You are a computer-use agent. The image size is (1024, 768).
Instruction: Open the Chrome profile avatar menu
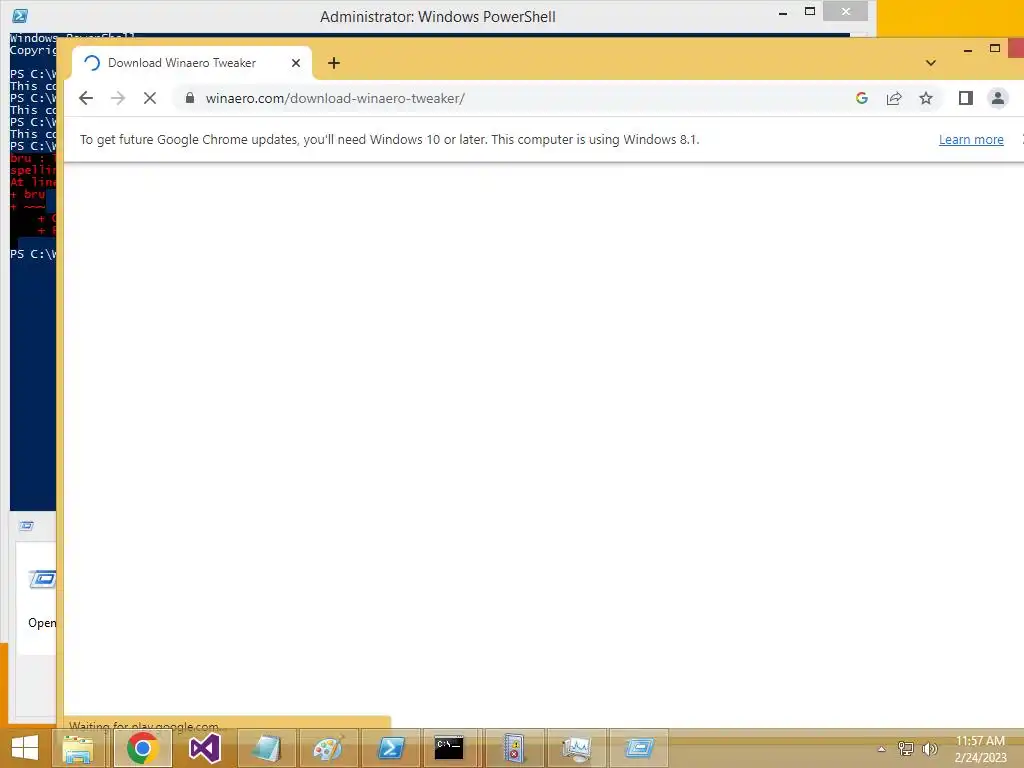tap(997, 98)
